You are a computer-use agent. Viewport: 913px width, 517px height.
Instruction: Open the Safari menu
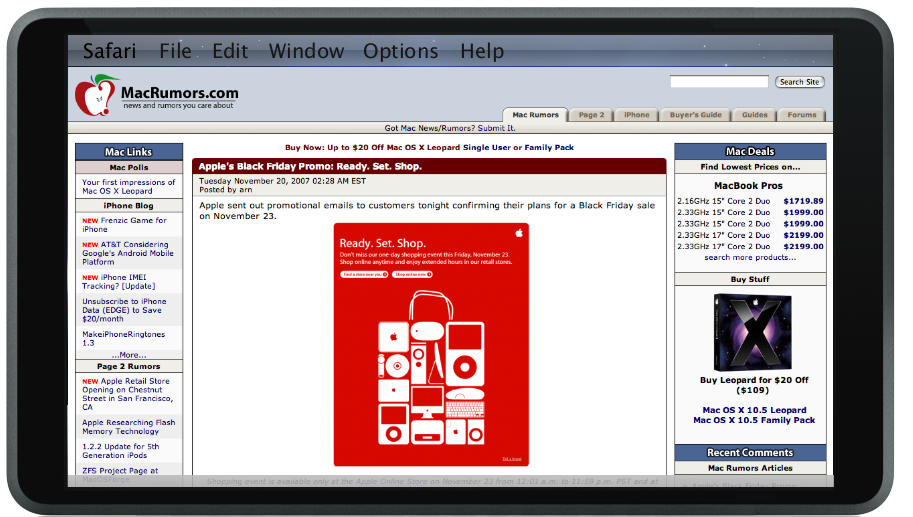tap(109, 51)
